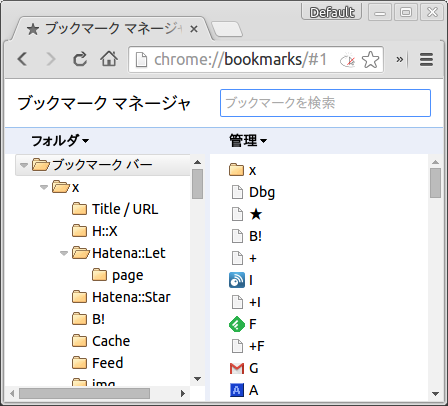Image resolution: width=448 pixels, height=406 pixels.
Task: Open the Chrome hamburger menu
Action: coord(426,60)
